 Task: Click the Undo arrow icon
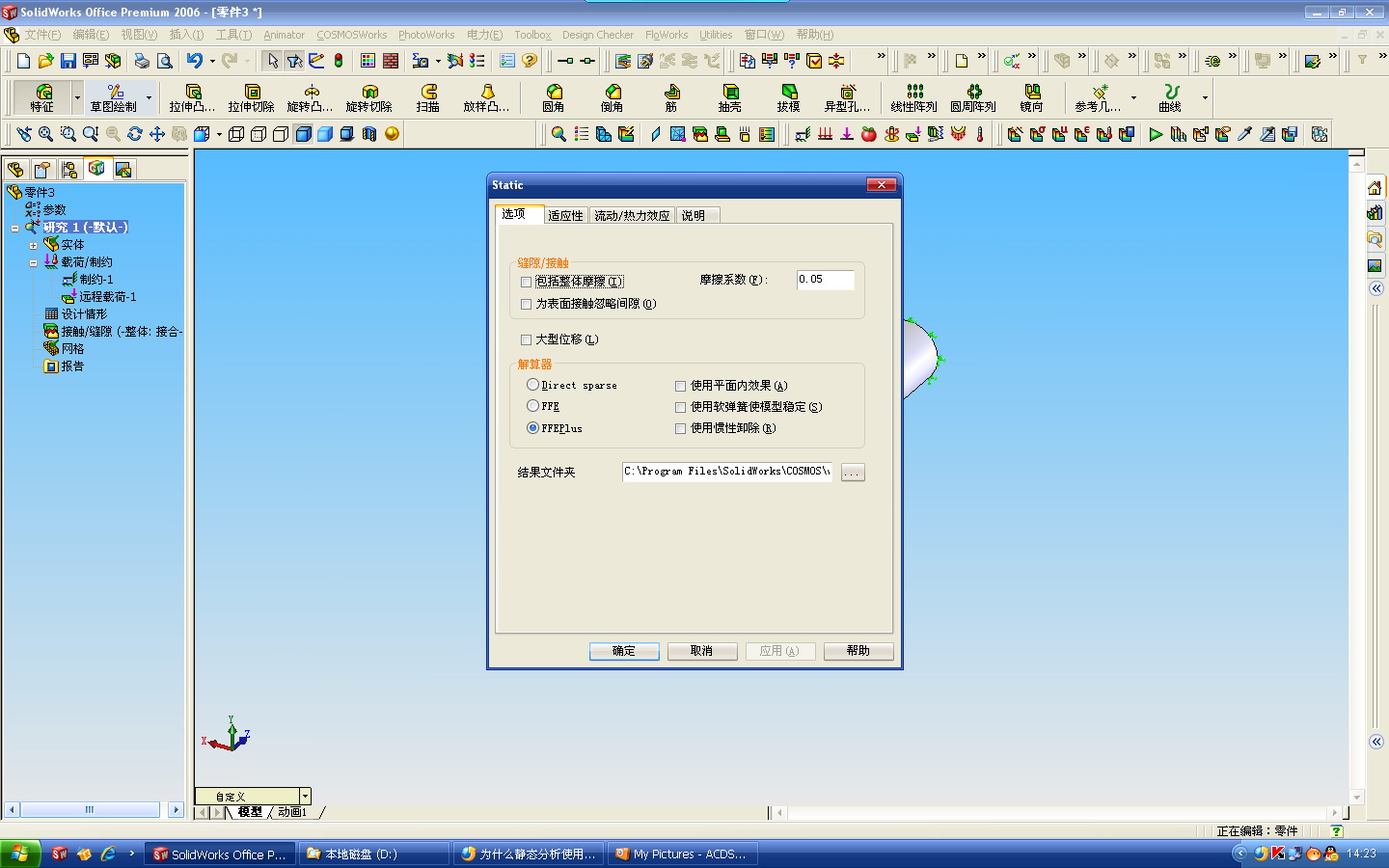click(195, 61)
